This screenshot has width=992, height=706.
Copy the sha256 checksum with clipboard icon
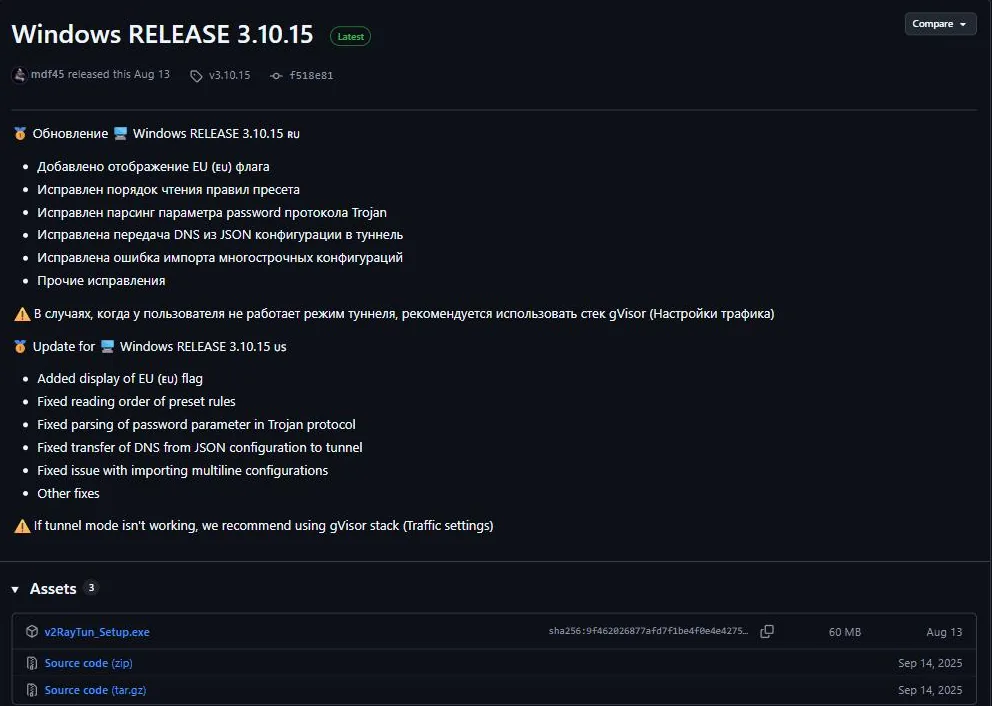point(767,631)
